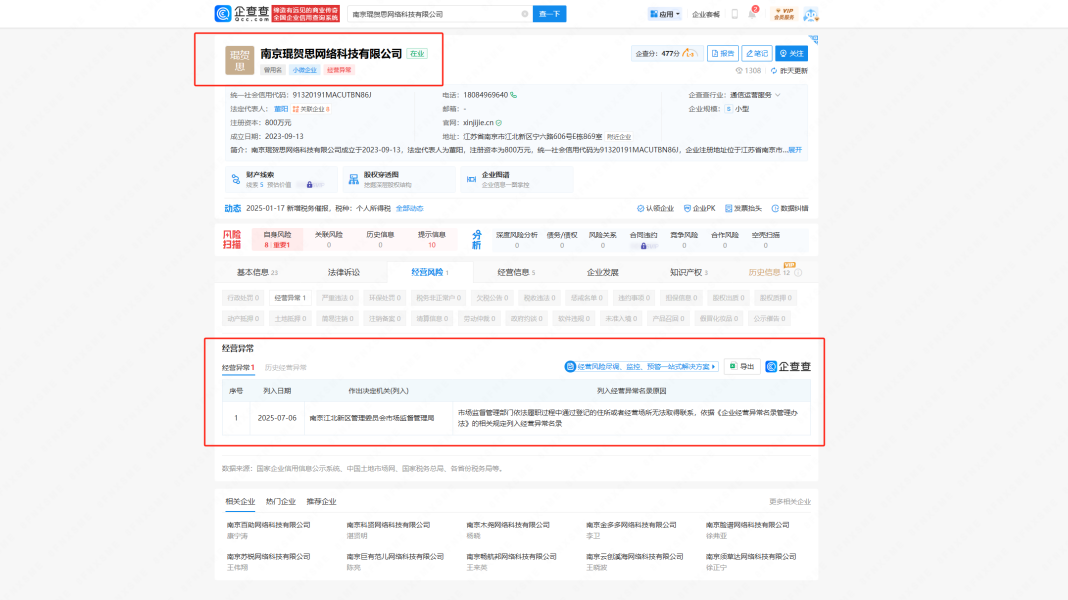The width and height of the screenshot is (1068, 600).
Task: Expand the 通信监管服务 industry dropdown
Action: (x=755, y=95)
